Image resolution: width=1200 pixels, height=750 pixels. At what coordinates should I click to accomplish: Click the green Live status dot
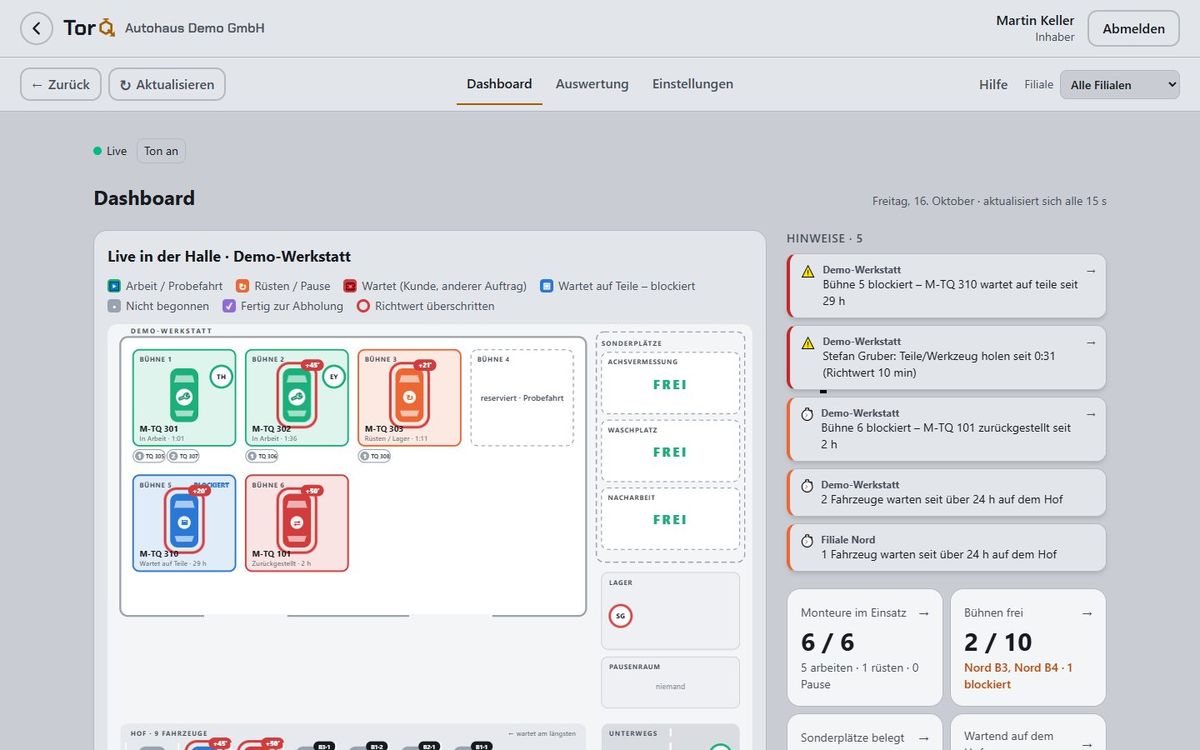[98, 151]
